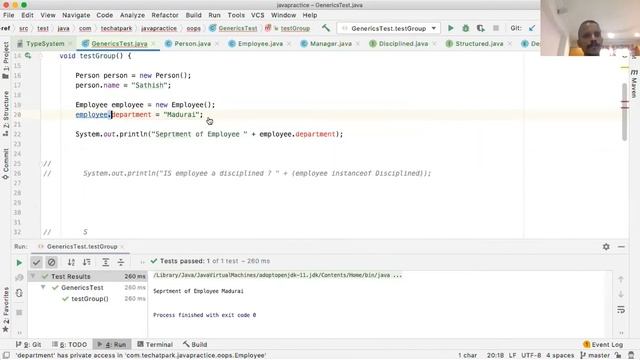
Task: Toggle show ignored tests
Action: pos(51,262)
